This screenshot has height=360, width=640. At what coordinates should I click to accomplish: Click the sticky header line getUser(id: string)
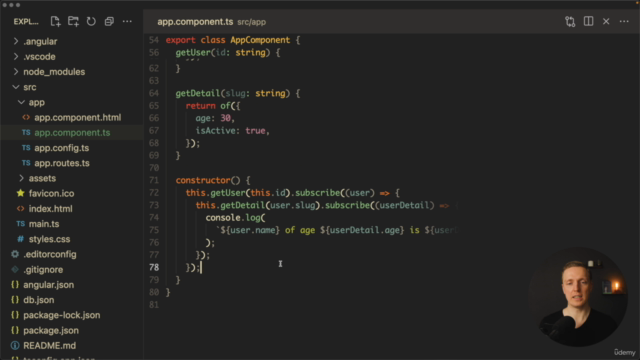[x=228, y=53]
